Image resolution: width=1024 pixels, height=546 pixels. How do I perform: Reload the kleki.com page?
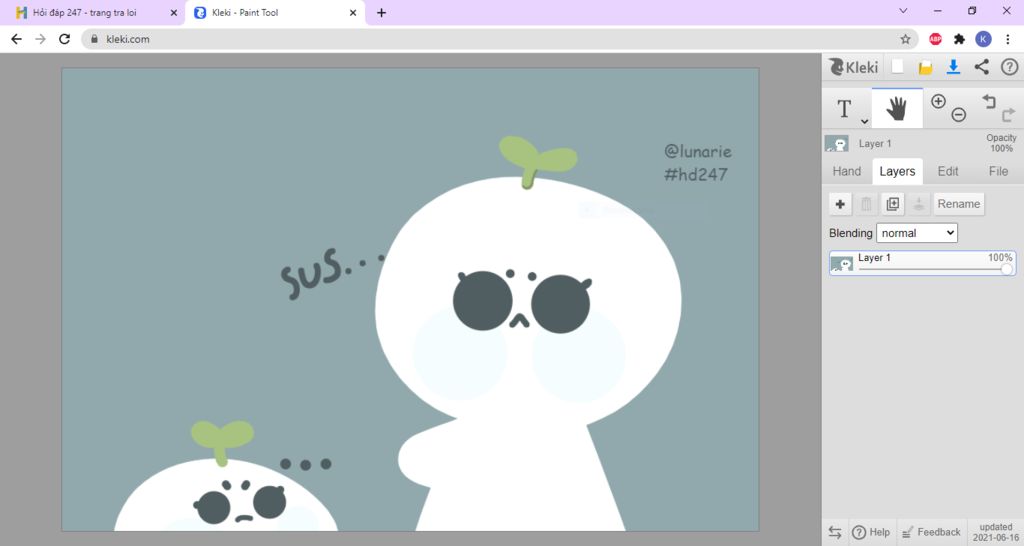[x=64, y=39]
